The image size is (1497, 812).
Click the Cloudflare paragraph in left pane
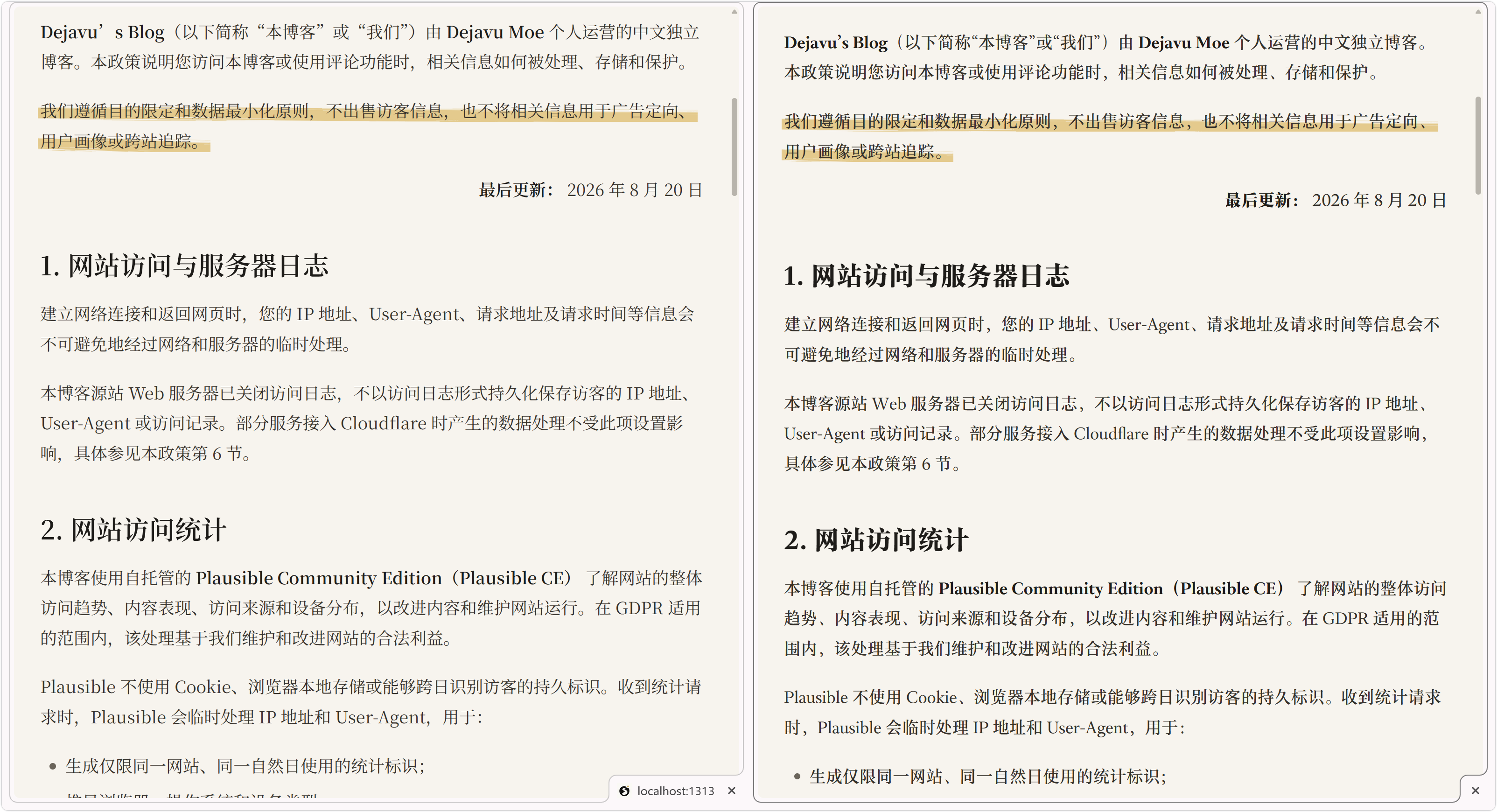(x=367, y=423)
